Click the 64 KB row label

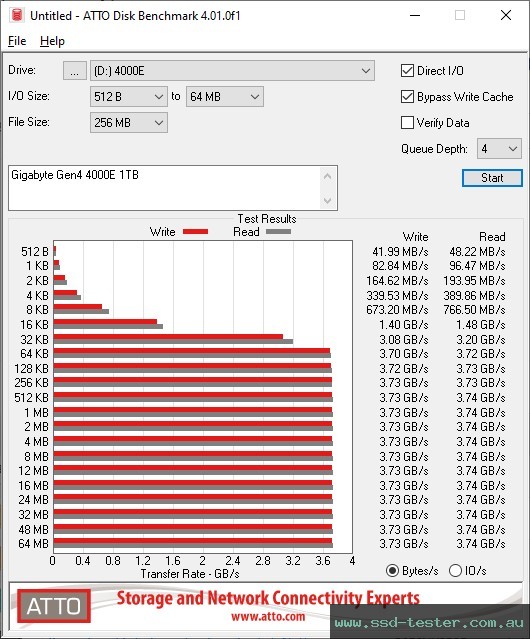[x=34, y=354]
